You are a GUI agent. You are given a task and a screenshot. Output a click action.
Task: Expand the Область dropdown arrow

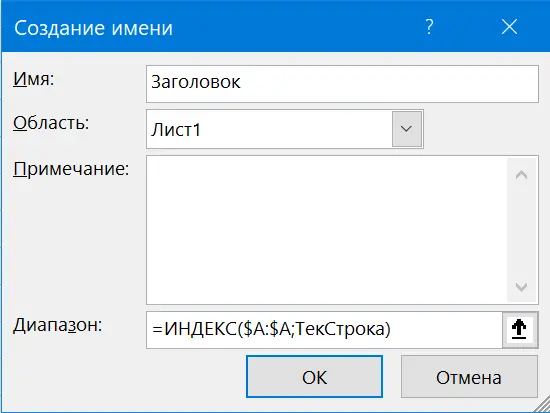point(407,129)
